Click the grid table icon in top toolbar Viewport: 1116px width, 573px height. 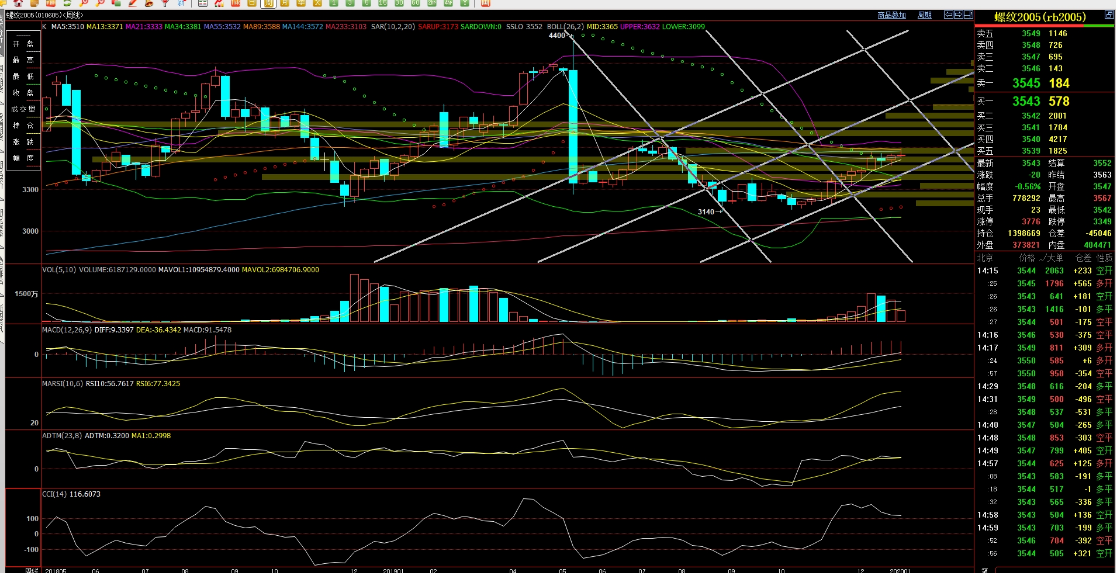pos(203,3)
